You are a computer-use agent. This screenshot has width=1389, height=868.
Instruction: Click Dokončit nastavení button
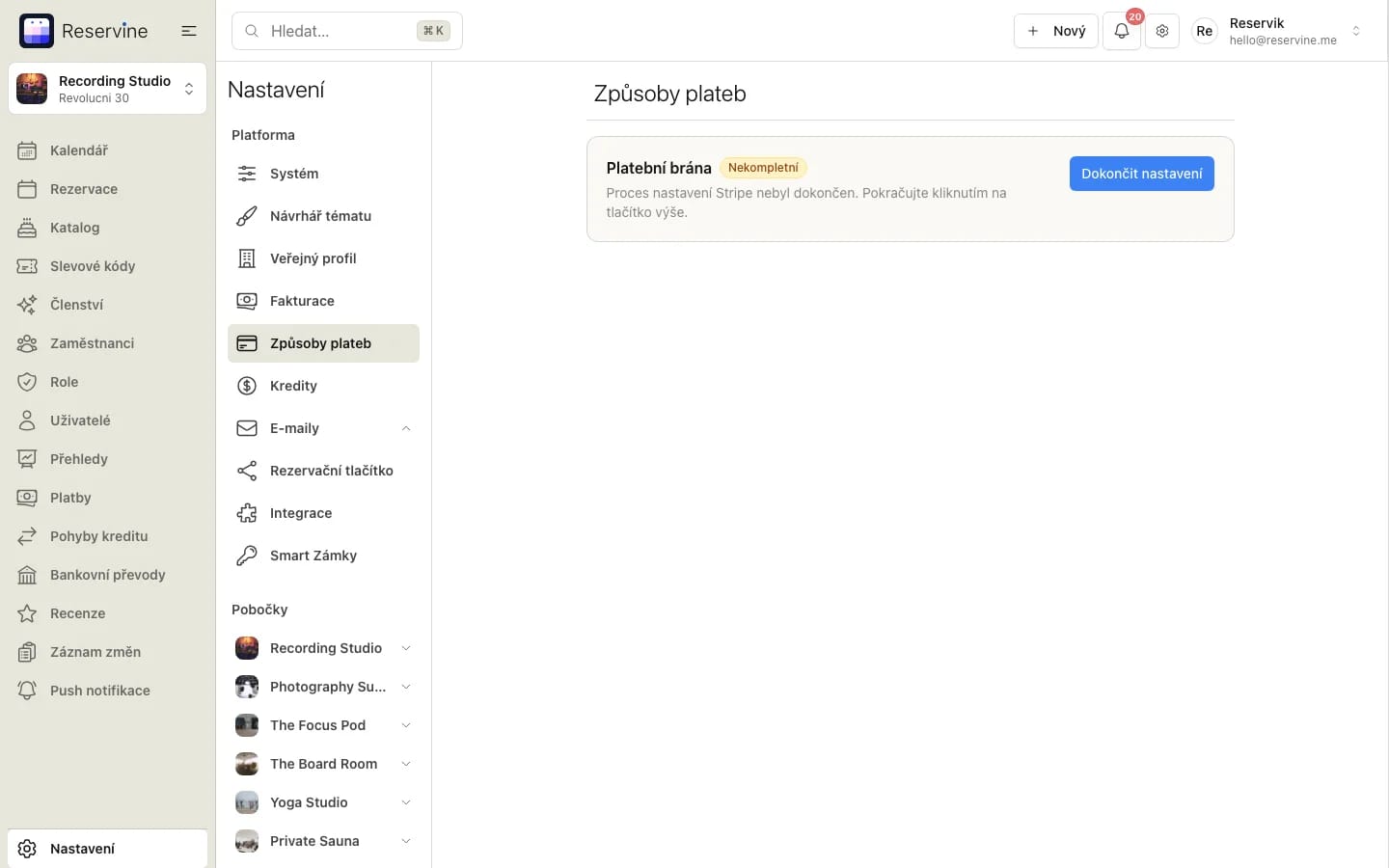(1141, 174)
